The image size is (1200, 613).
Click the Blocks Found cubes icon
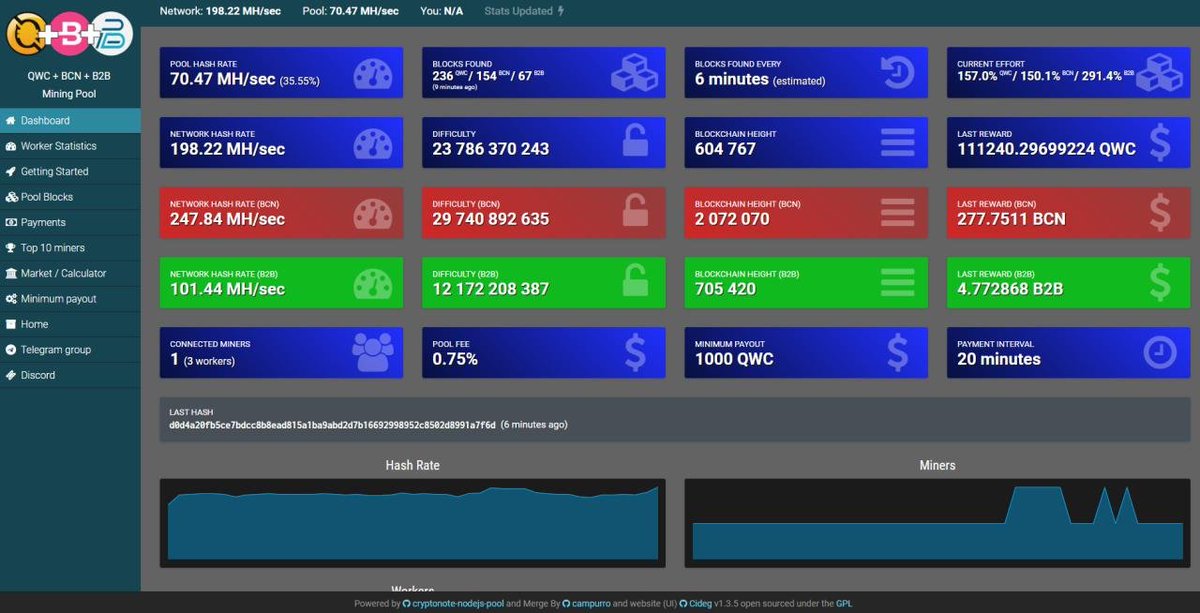pos(633,73)
